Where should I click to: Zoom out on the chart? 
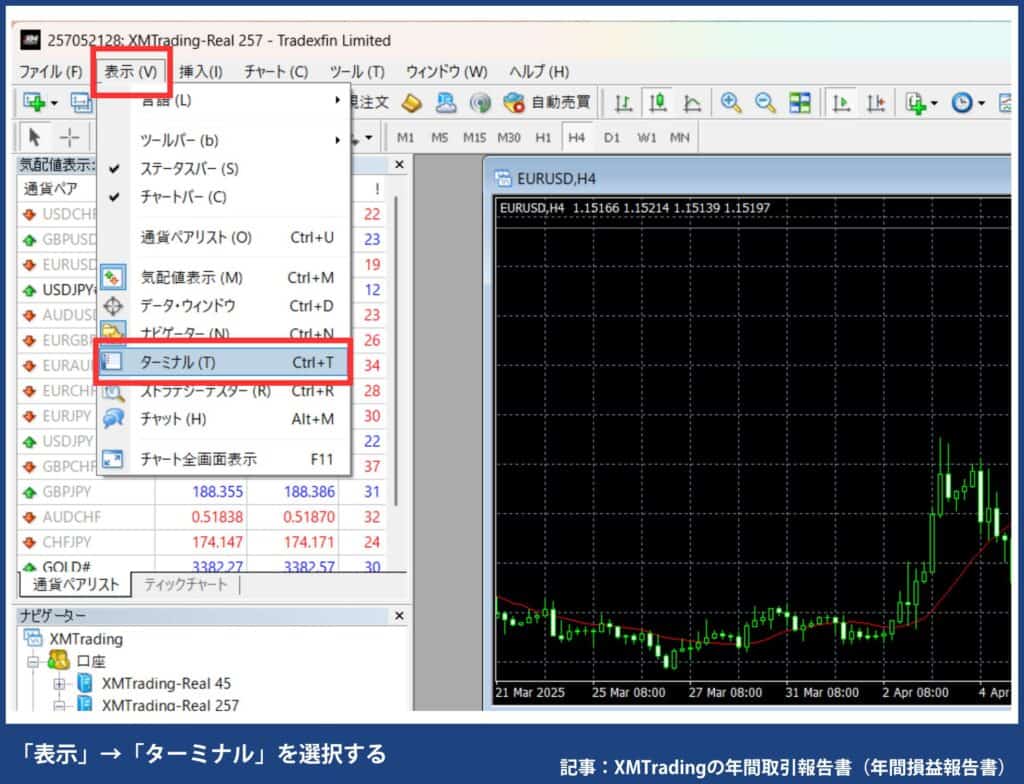[x=762, y=102]
